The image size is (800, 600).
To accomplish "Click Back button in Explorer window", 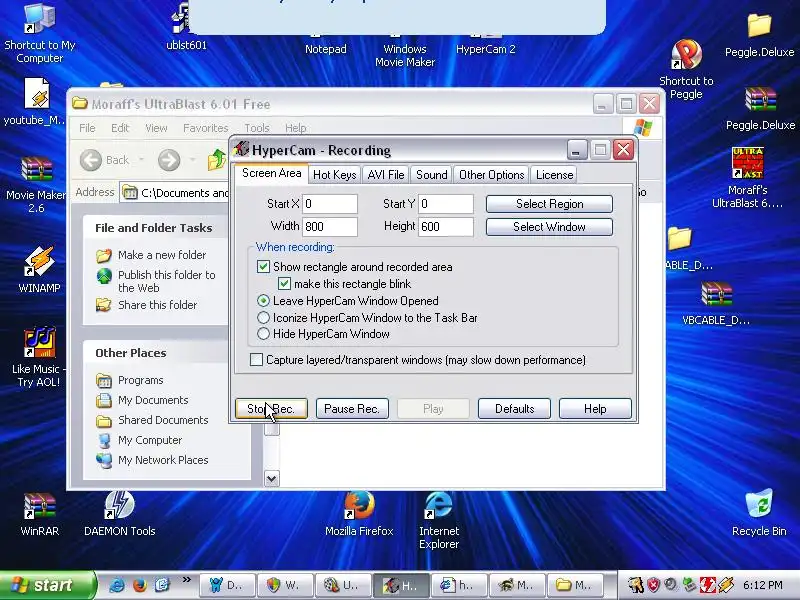I will point(105,160).
